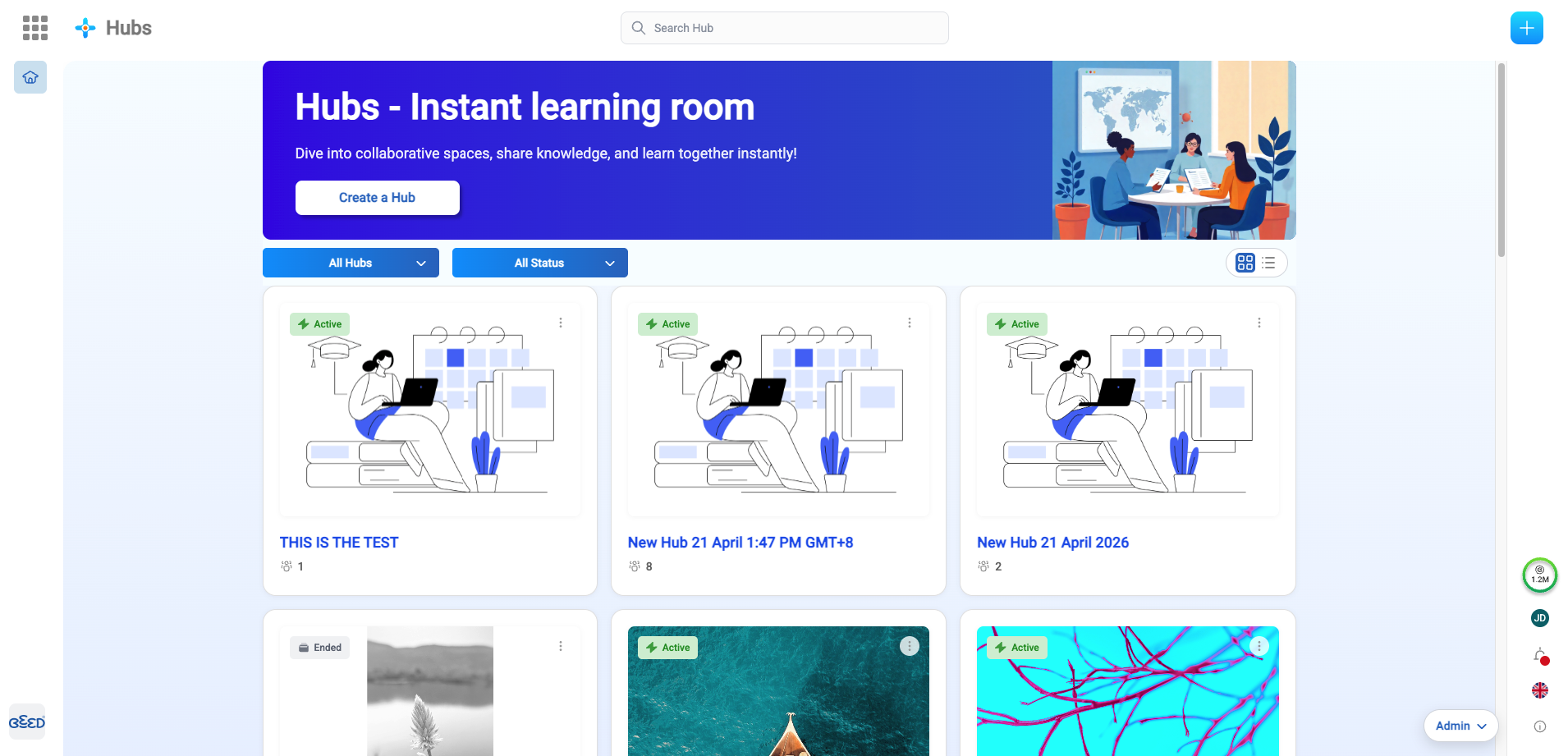This screenshot has width=1568, height=756.
Task: Open three-dot menu on New Hub 21 April 2026
Action: [x=1259, y=323]
